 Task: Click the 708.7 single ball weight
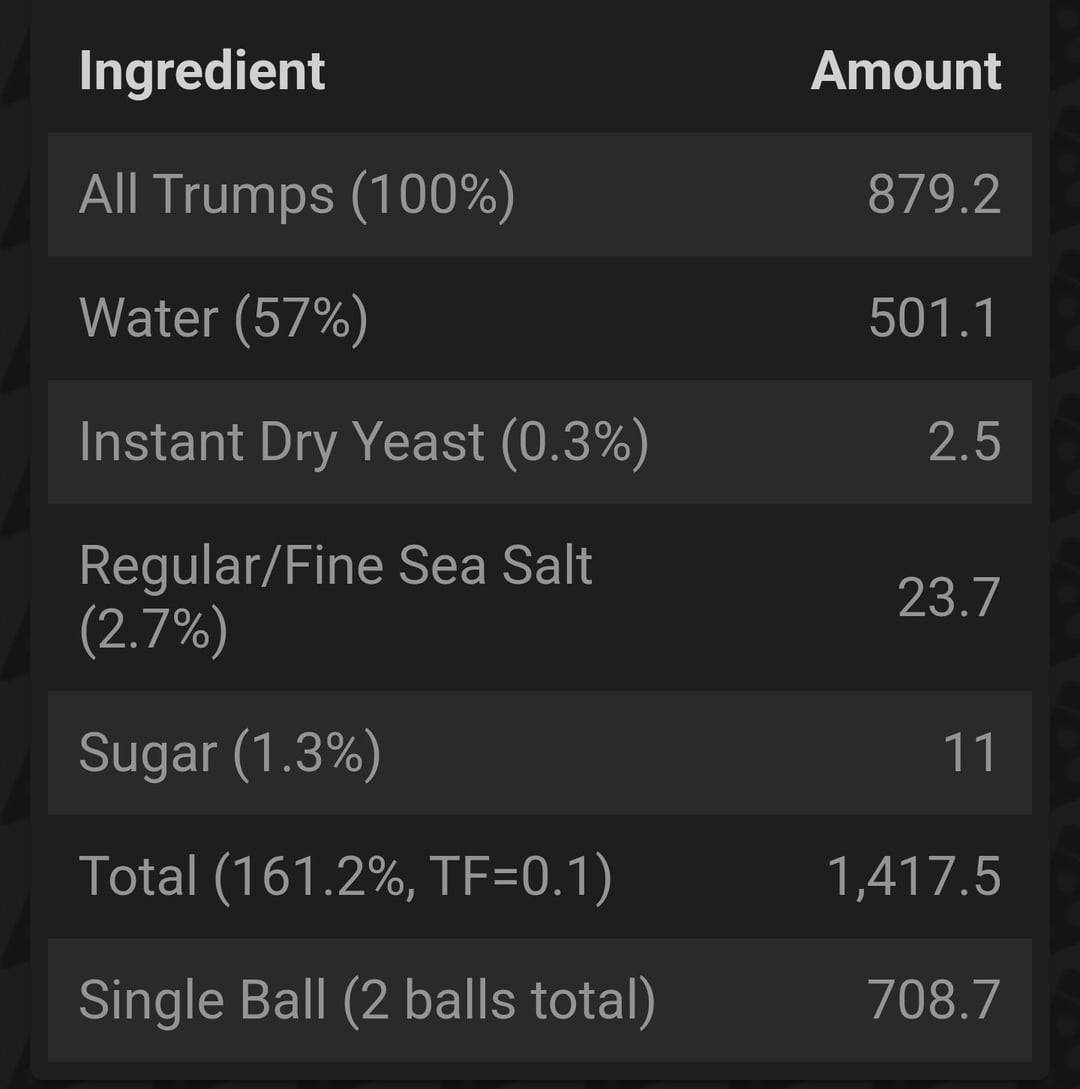point(933,1000)
